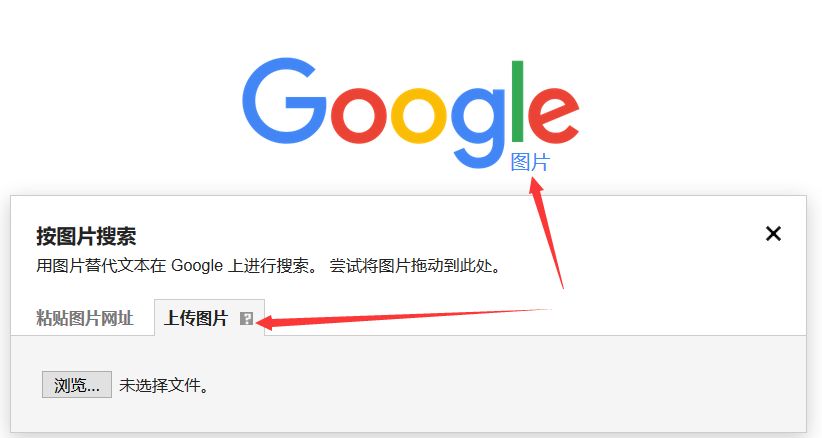The image size is (822, 438).
Task: Click the word Google in the description
Action: click(197, 266)
